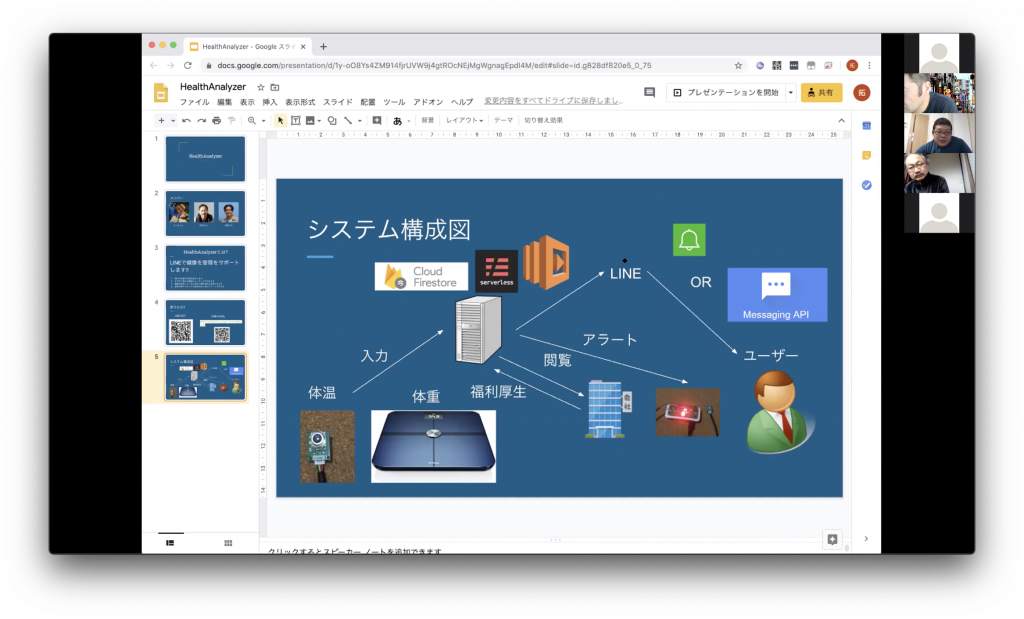Choose the select cursor tool
This screenshot has height=619, width=1024.
tap(280, 121)
